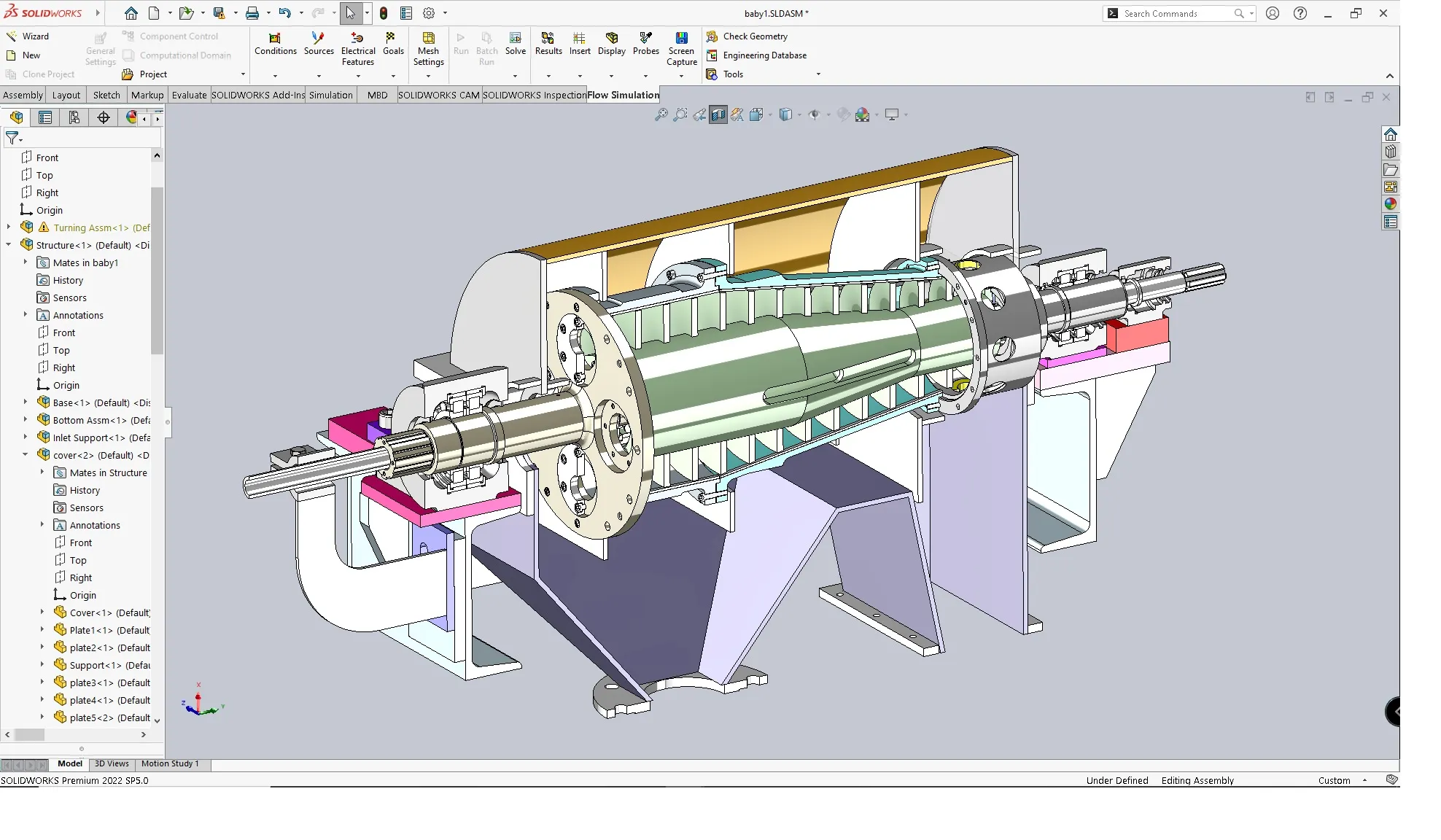Open the Display Style dropdown arrow
Viewport: 1441px width, 840px height.
pos(799,115)
